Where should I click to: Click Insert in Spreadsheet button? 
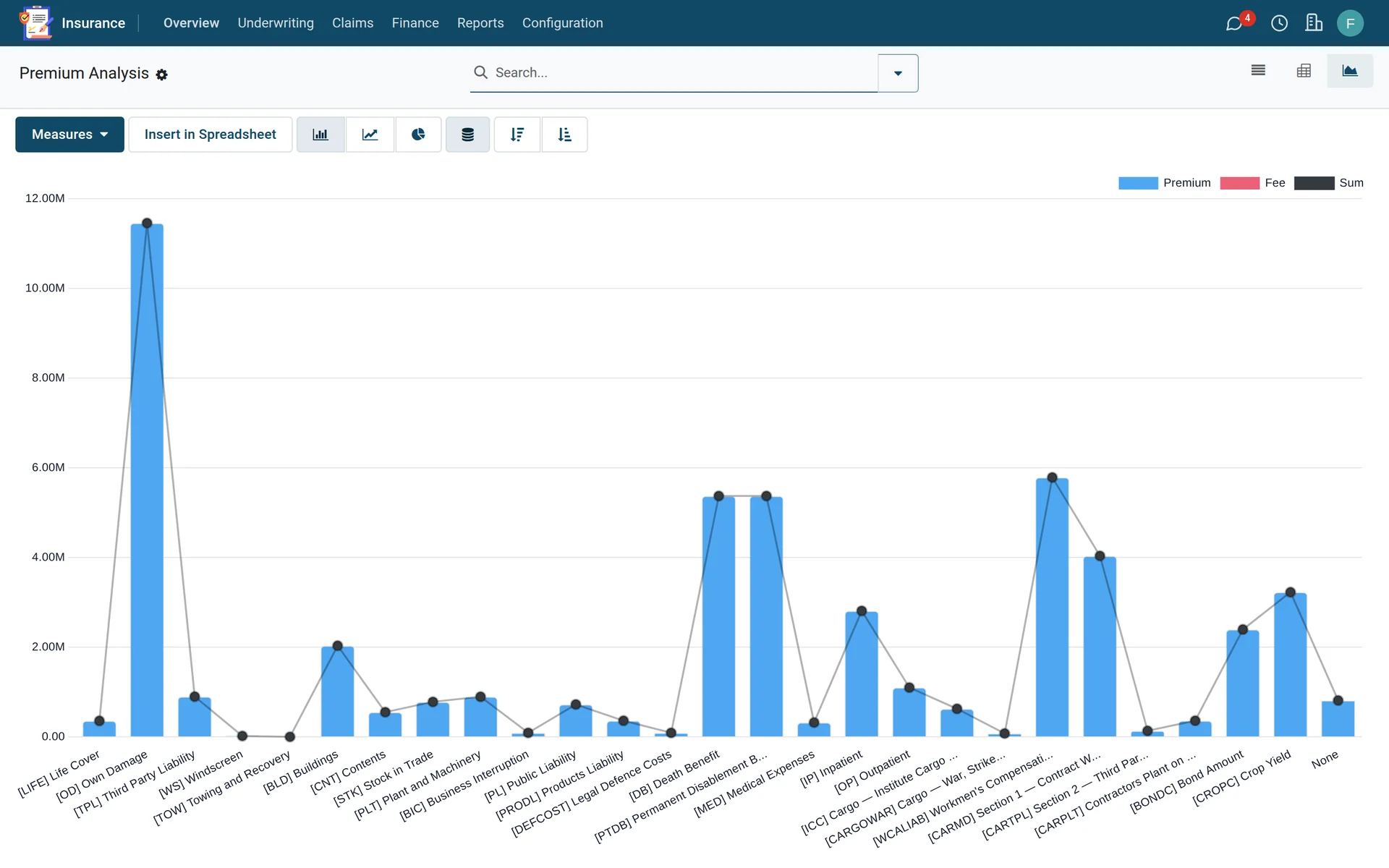(x=210, y=135)
